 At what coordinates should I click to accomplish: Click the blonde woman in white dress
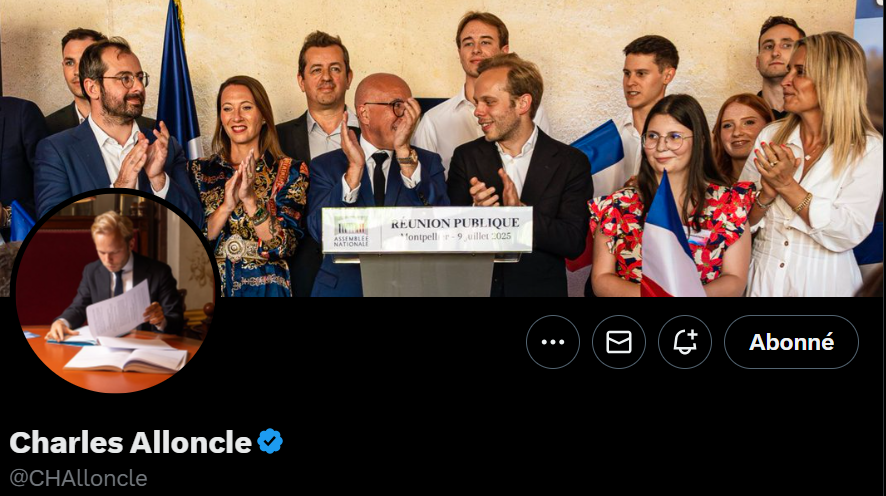point(814,169)
